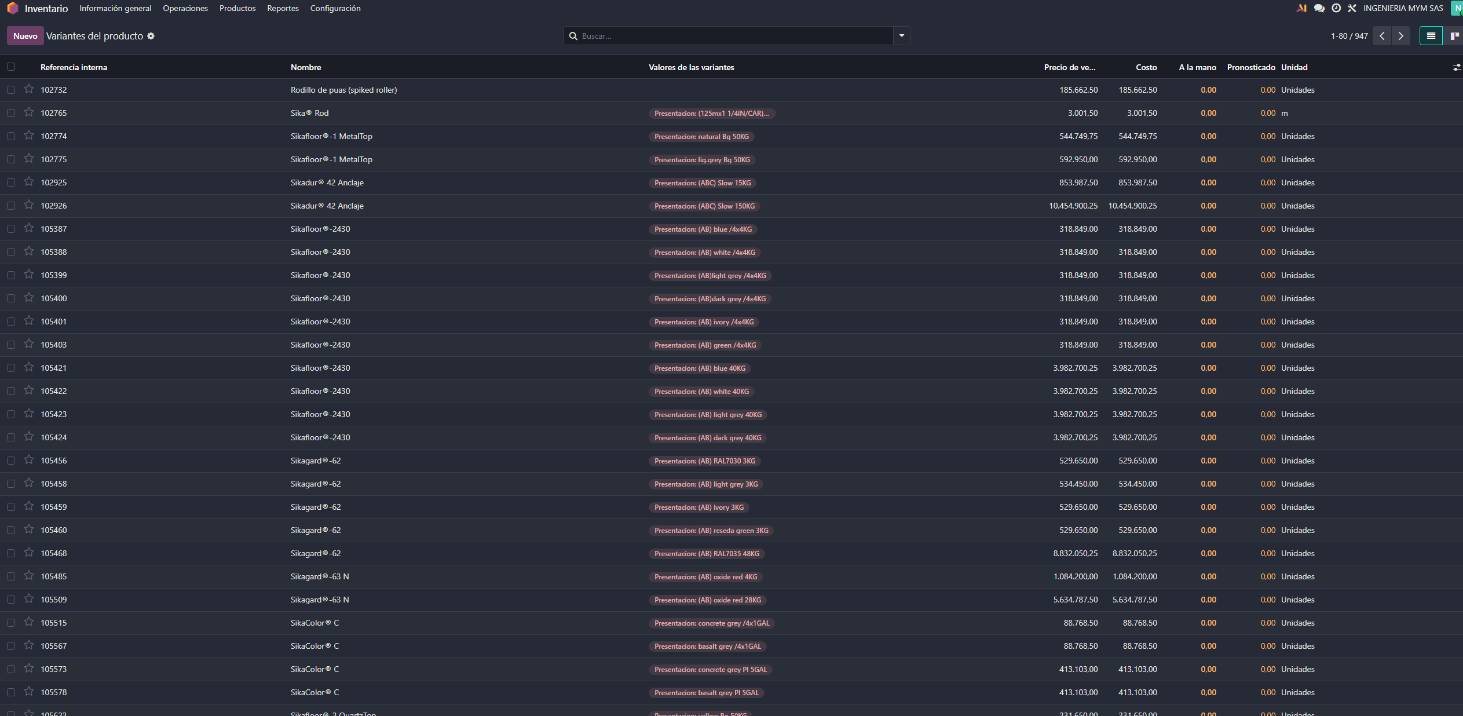
Task: Star product 102765 as favorite
Action: [x=29, y=113]
